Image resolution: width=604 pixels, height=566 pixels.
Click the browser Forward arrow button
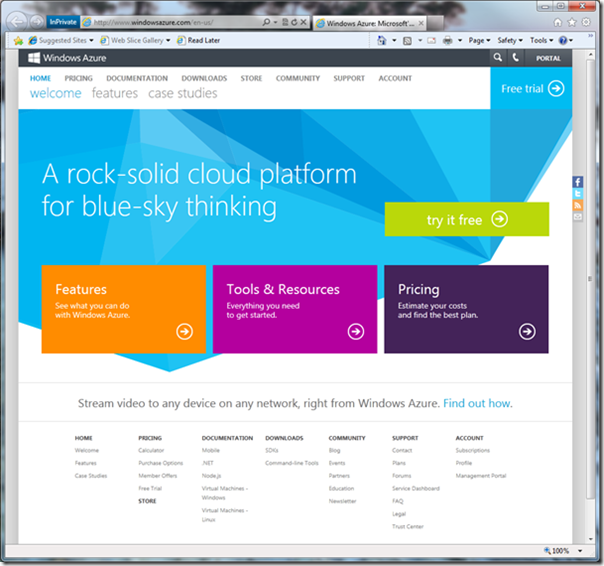(x=37, y=22)
